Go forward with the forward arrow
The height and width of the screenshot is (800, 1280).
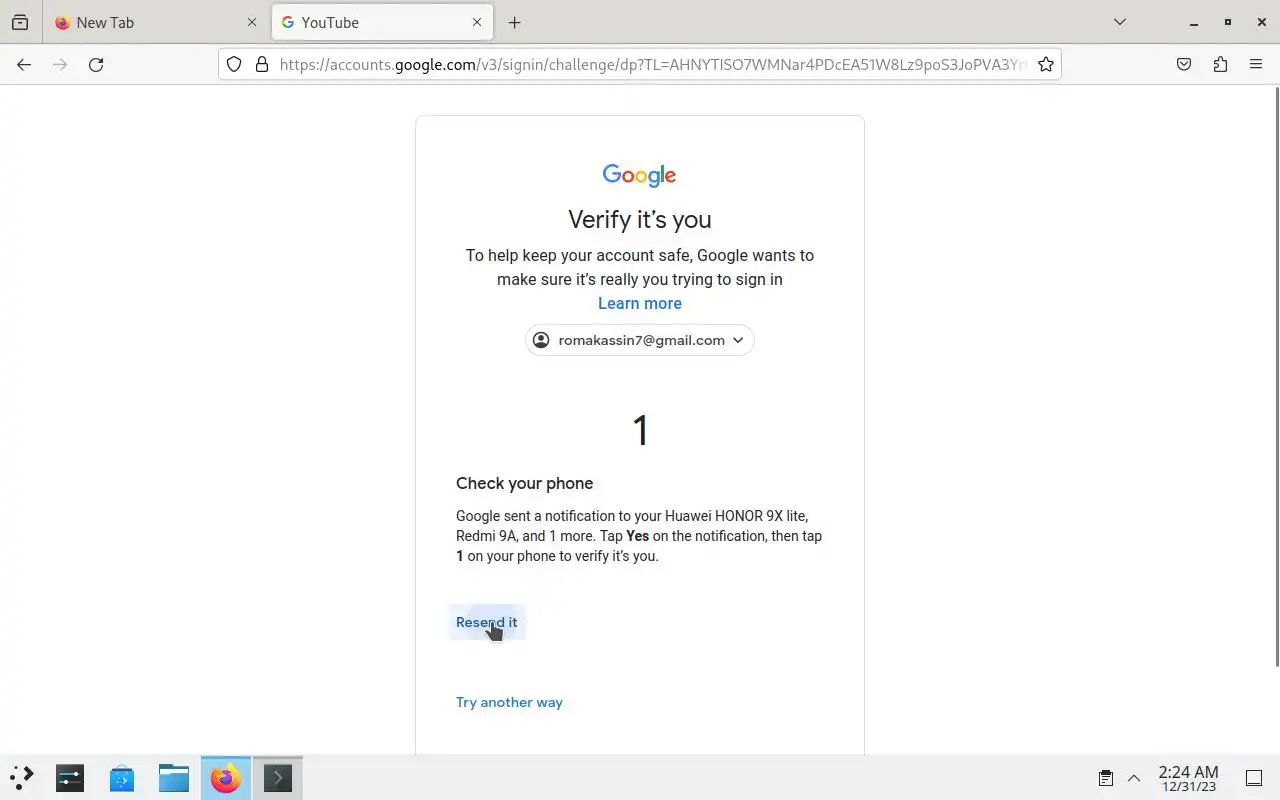tap(60, 64)
